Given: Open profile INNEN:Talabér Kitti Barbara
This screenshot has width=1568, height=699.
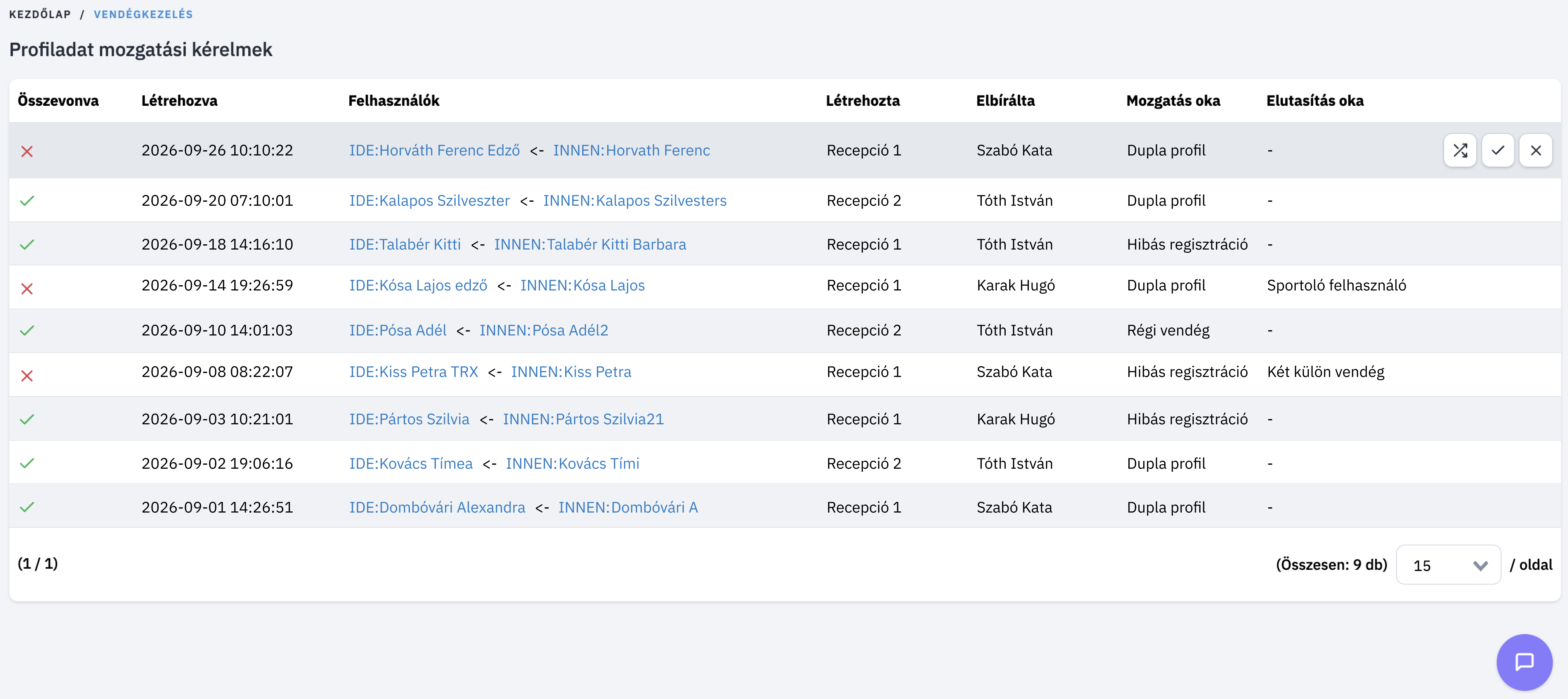Looking at the screenshot, I should pyautogui.click(x=590, y=244).
